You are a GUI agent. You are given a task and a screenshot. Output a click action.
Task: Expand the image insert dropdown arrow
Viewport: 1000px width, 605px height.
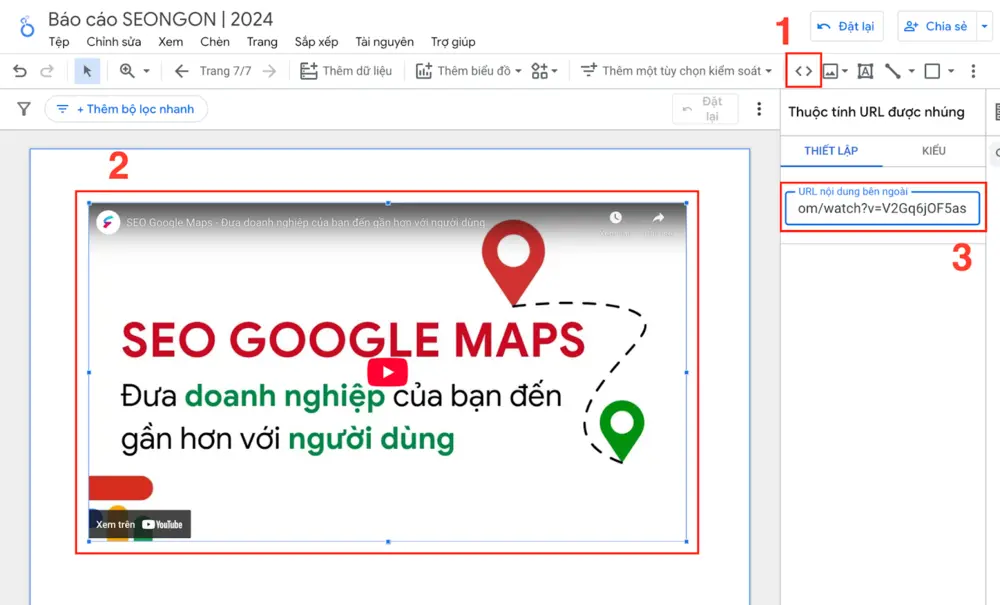[845, 71]
